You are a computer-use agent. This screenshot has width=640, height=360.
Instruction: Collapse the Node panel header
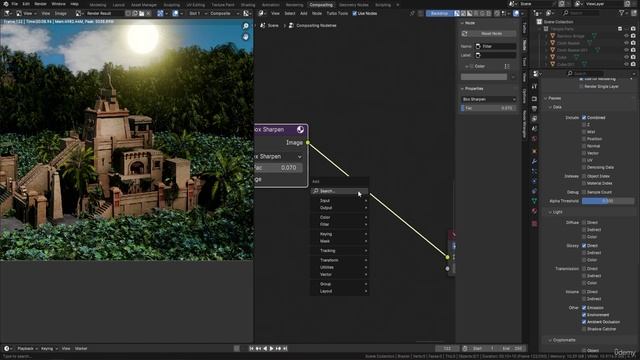click(x=469, y=23)
